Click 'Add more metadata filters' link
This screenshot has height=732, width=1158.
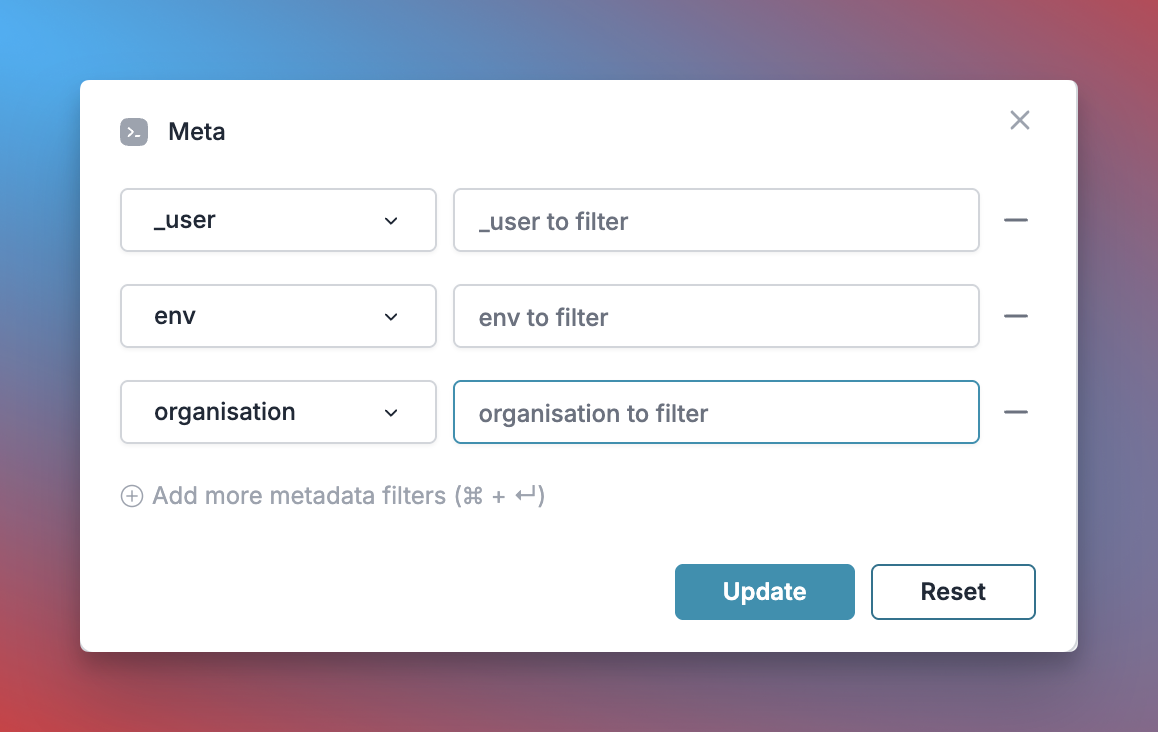299,496
